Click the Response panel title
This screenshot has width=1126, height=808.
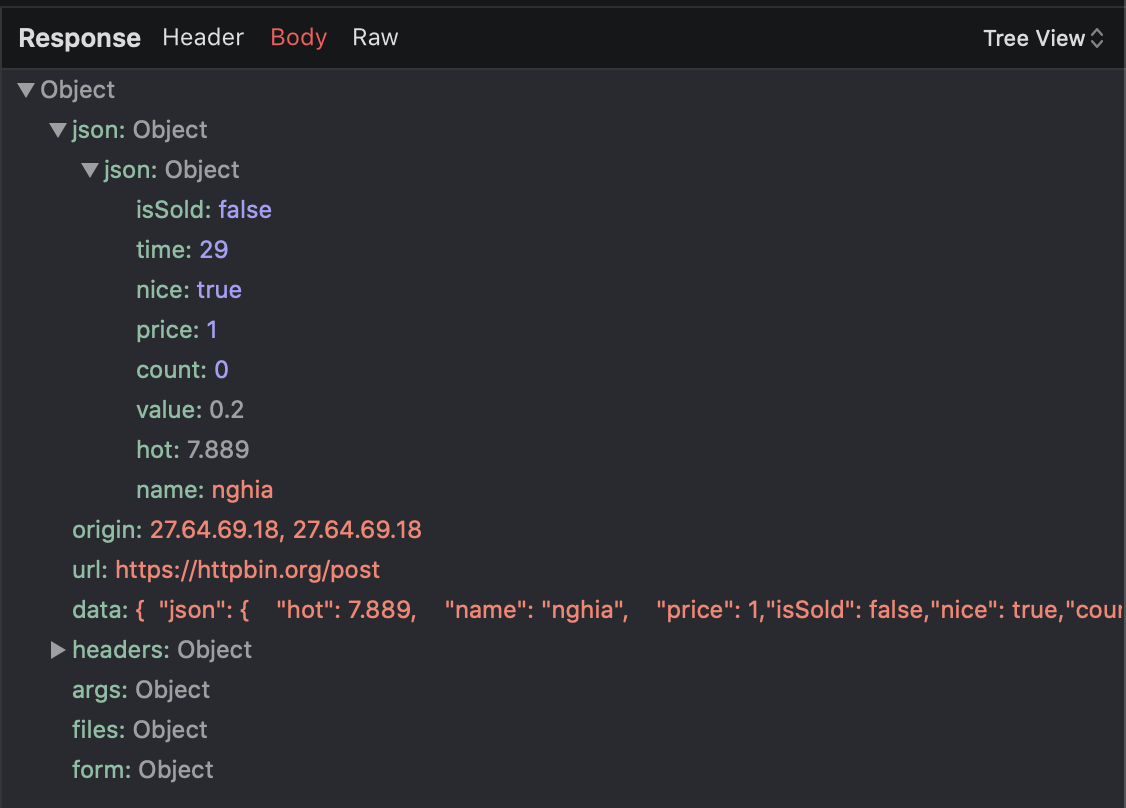click(79, 38)
